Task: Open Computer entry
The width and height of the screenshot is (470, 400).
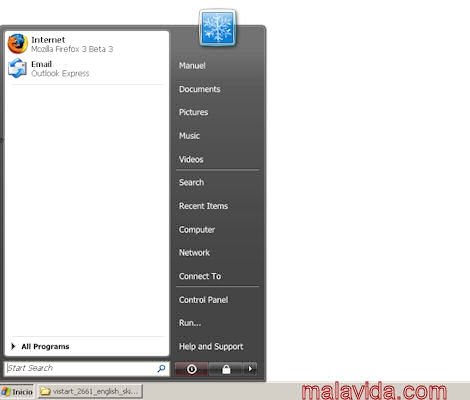Action: pos(197,230)
